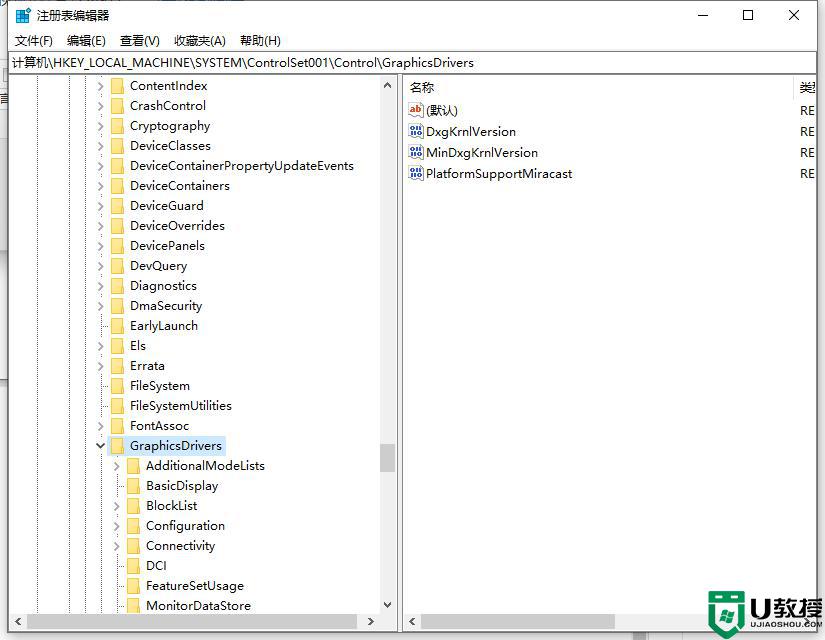The height and width of the screenshot is (640, 825).
Task: Select the (默认) value name
Action: pyautogui.click(x=441, y=111)
